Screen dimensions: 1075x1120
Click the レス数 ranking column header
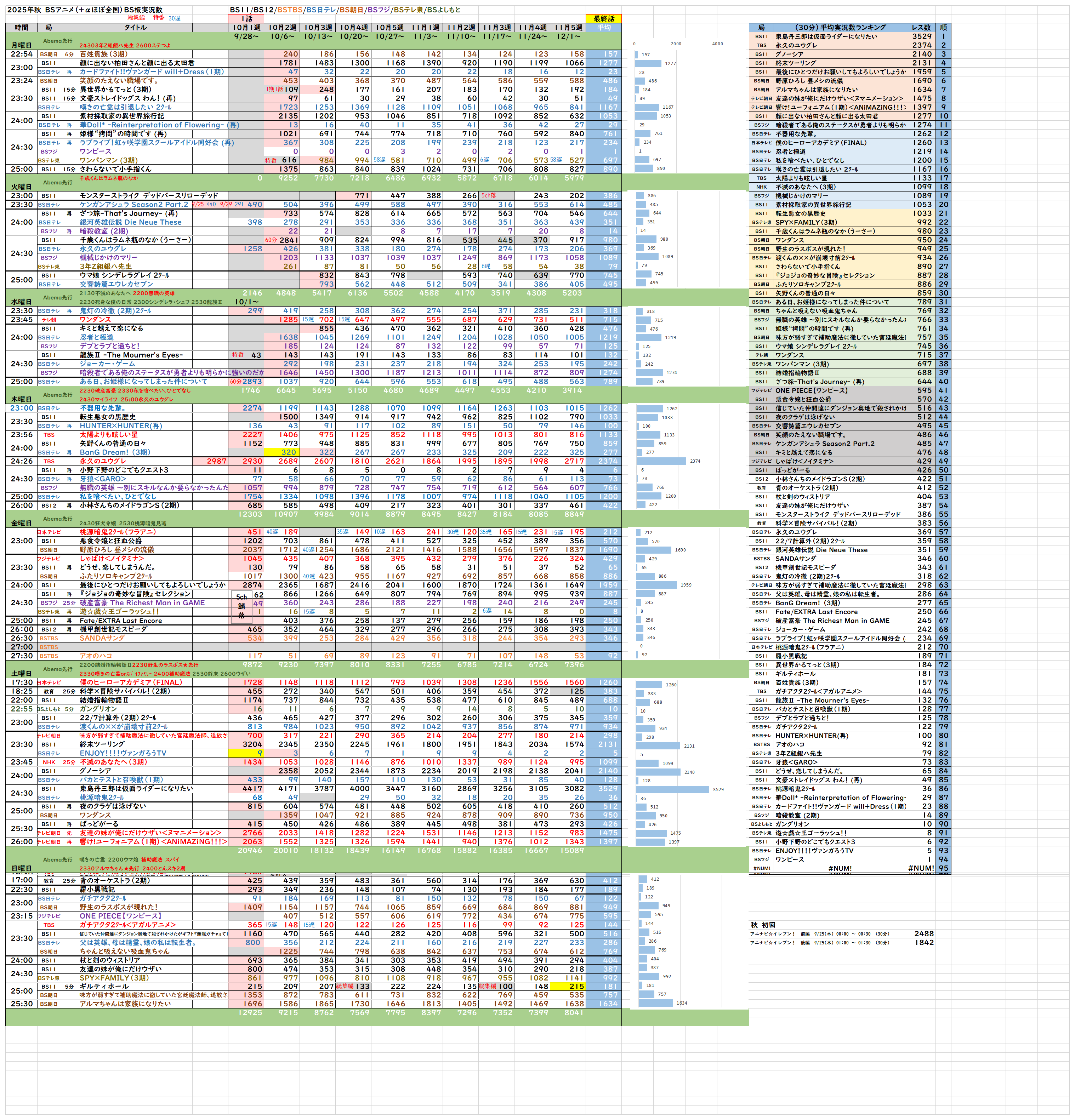click(x=921, y=27)
